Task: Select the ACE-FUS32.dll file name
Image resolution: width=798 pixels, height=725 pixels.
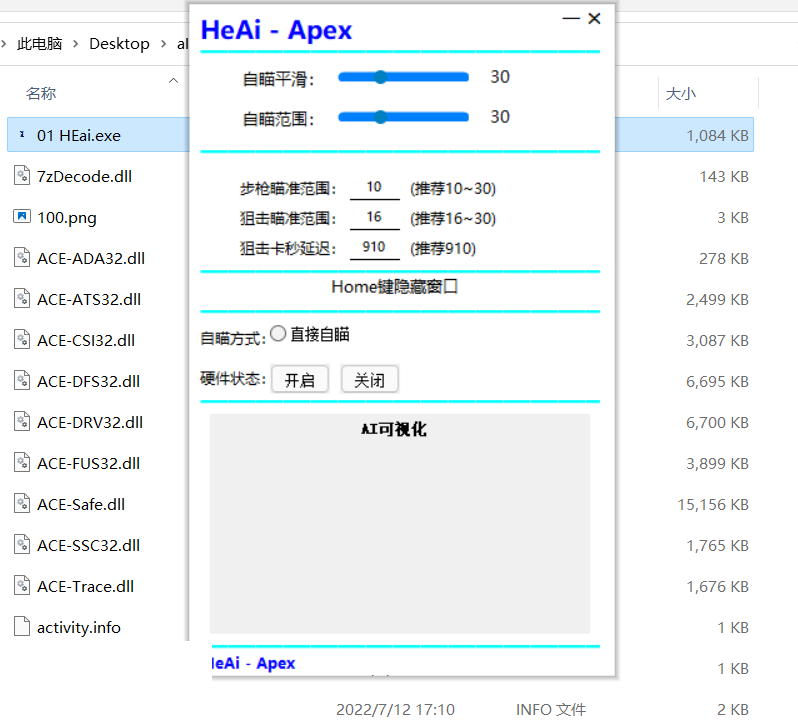Action: pyautogui.click(x=89, y=463)
